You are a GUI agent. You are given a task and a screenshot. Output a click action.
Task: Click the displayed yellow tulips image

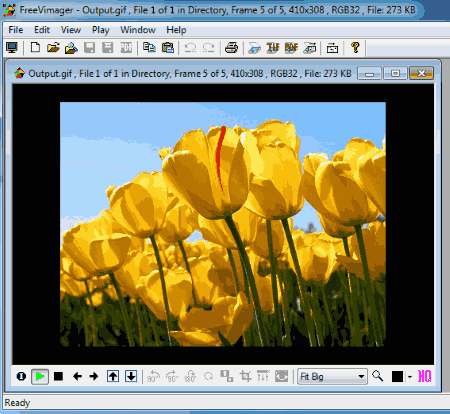click(223, 224)
